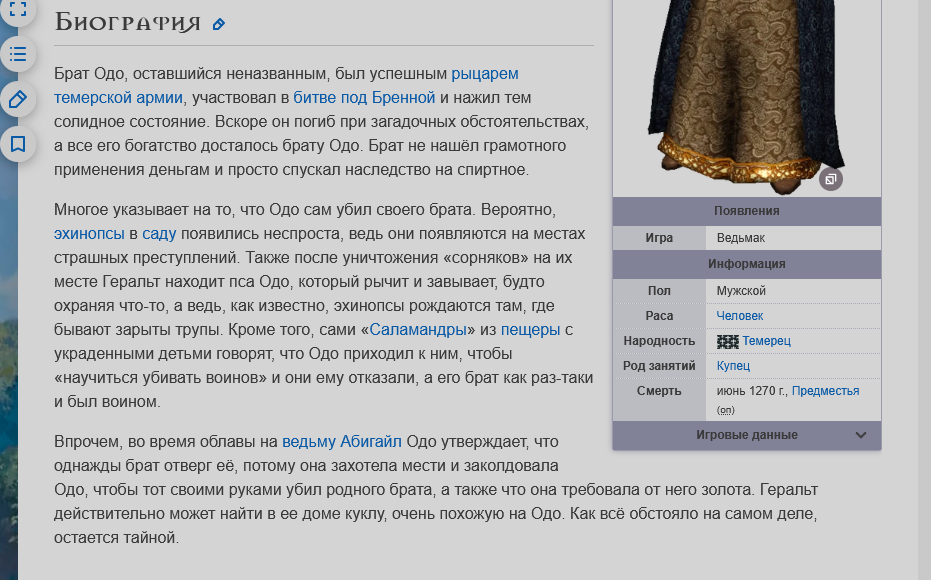The height and width of the screenshot is (580, 931).
Task: Select the Ведьмак value in Игра row
Action: click(x=740, y=238)
